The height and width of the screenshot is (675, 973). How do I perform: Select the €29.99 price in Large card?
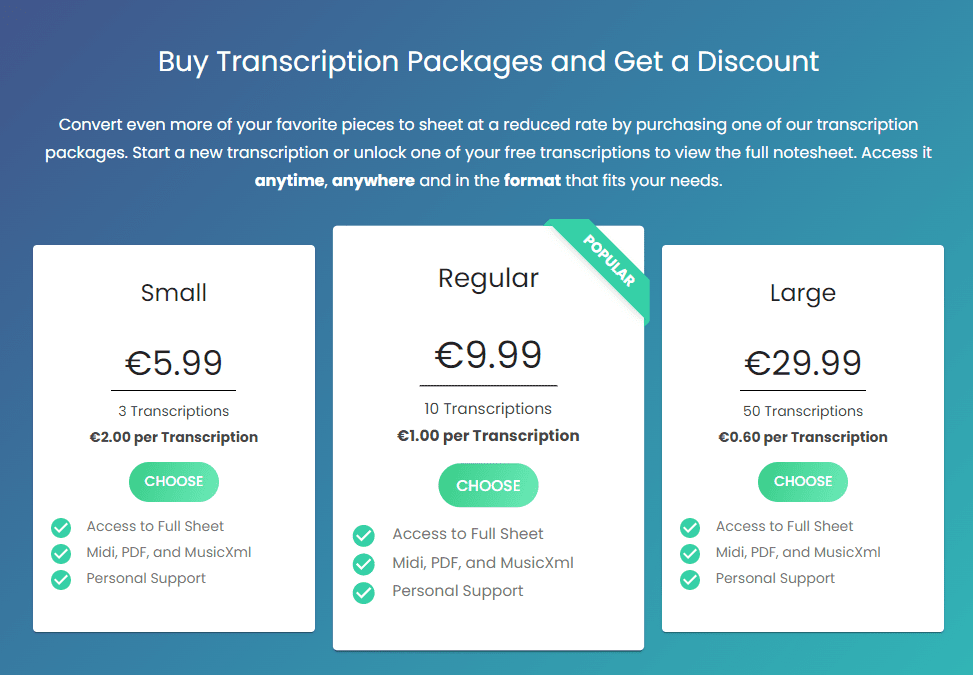803,363
